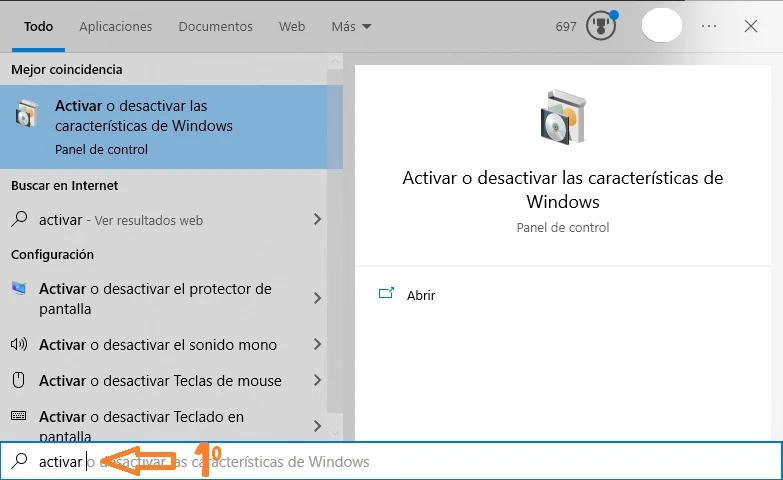Click the Abrir open-window icon
This screenshot has width=783, height=480.
pyautogui.click(x=386, y=293)
